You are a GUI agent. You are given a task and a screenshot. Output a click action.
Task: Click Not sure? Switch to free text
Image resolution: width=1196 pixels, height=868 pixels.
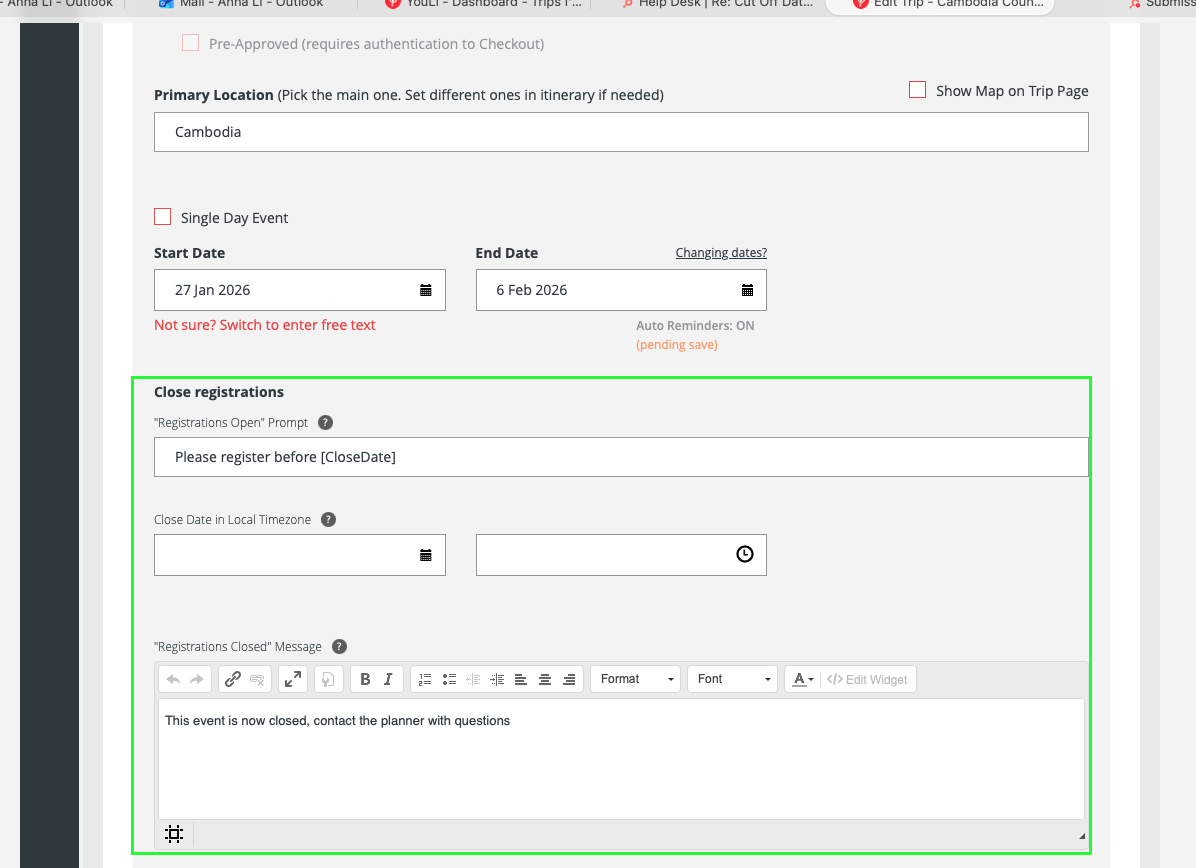tap(265, 325)
